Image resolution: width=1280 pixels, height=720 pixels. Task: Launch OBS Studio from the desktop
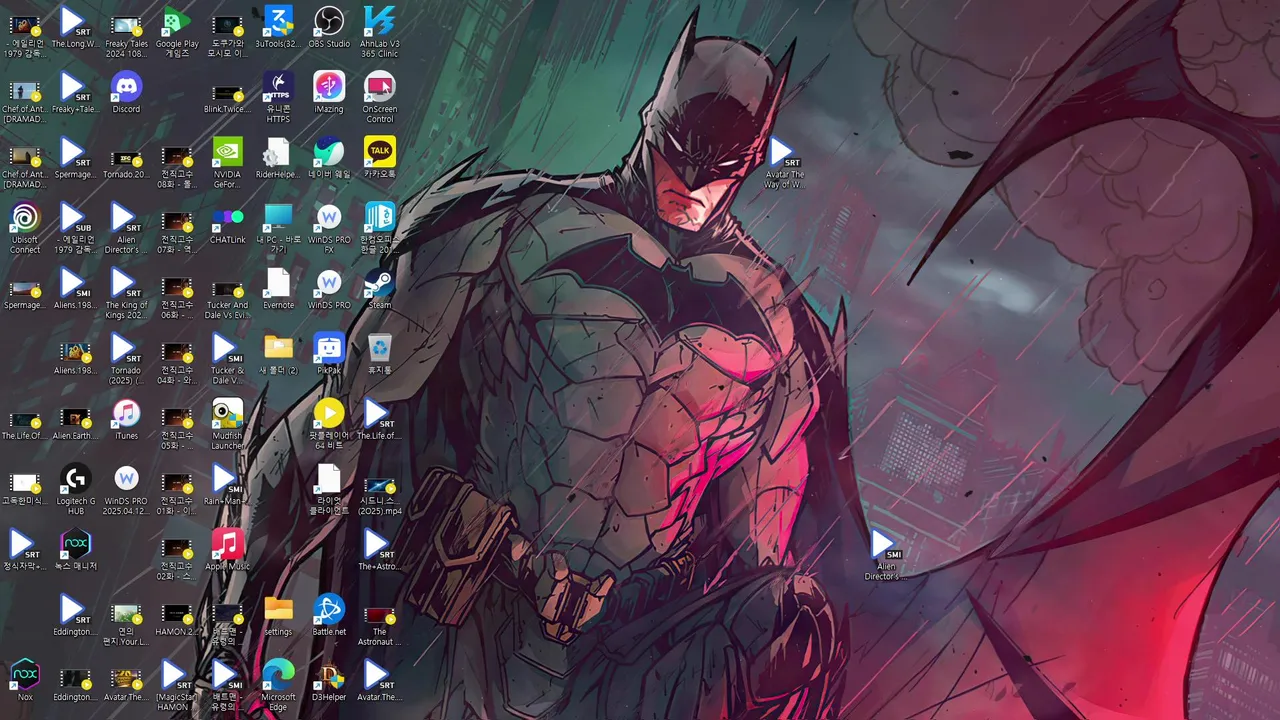click(329, 28)
